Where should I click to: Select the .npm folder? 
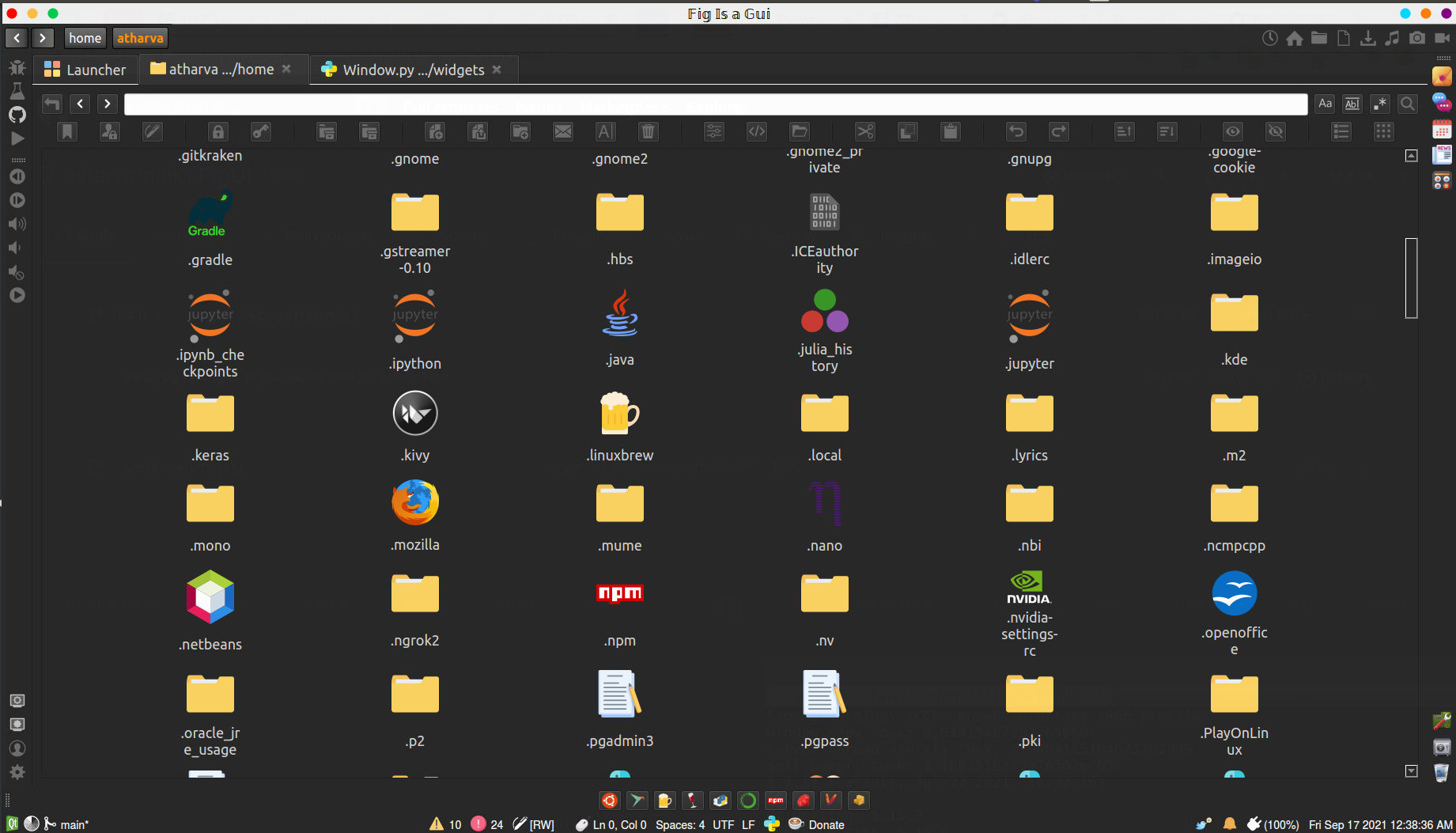coord(620,611)
